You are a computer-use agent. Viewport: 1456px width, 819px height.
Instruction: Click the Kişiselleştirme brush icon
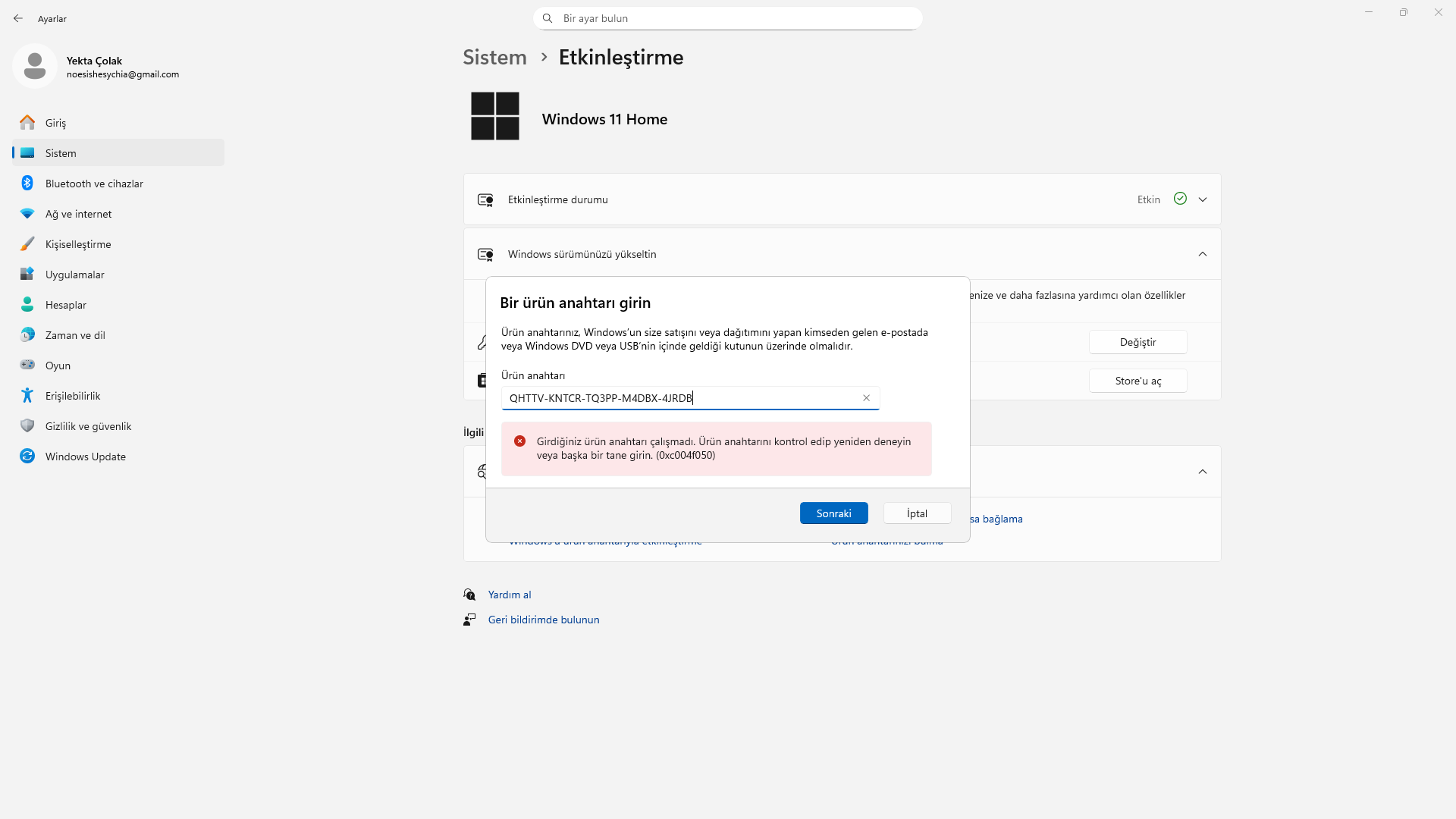coord(27,243)
